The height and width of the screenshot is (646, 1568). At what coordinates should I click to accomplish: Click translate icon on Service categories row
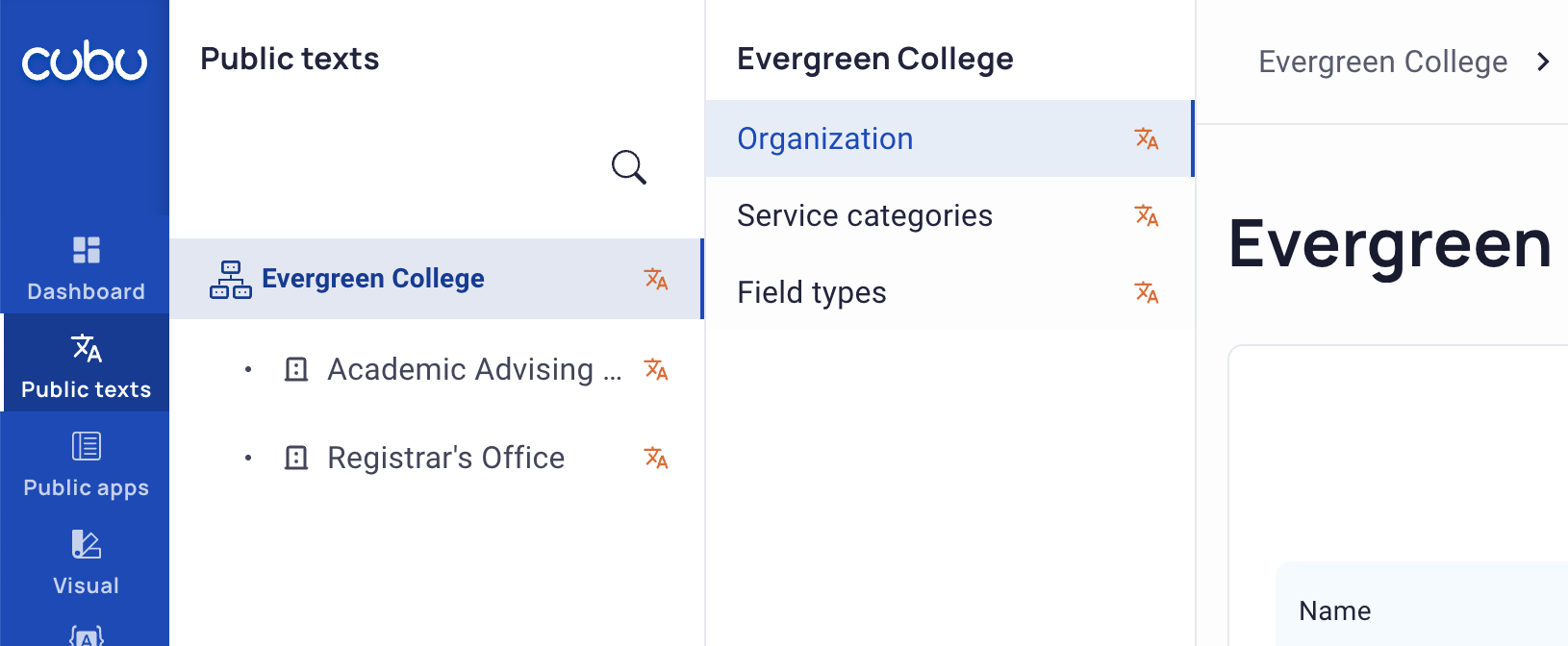[1147, 215]
